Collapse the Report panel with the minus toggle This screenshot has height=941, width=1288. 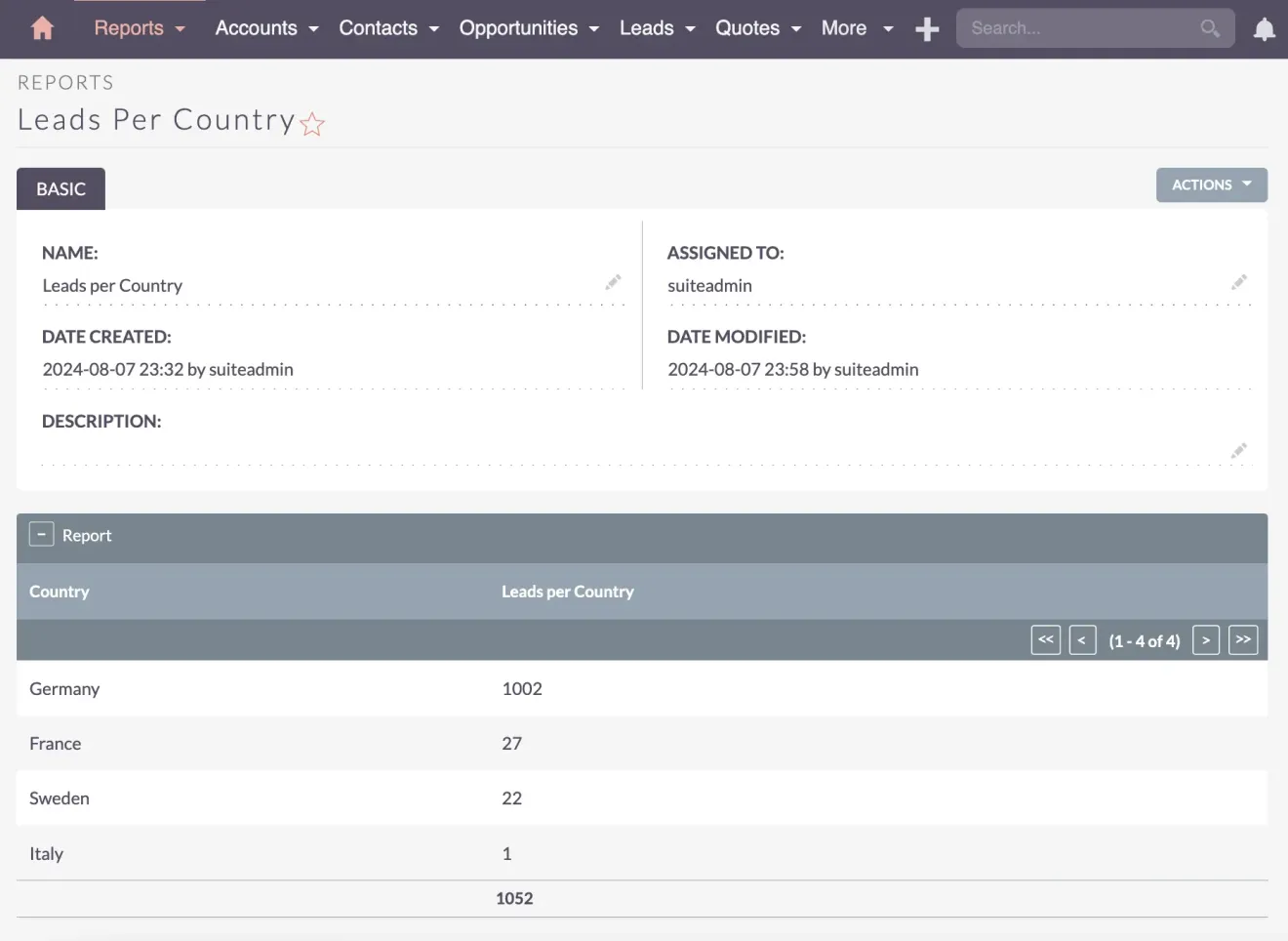tap(41, 534)
